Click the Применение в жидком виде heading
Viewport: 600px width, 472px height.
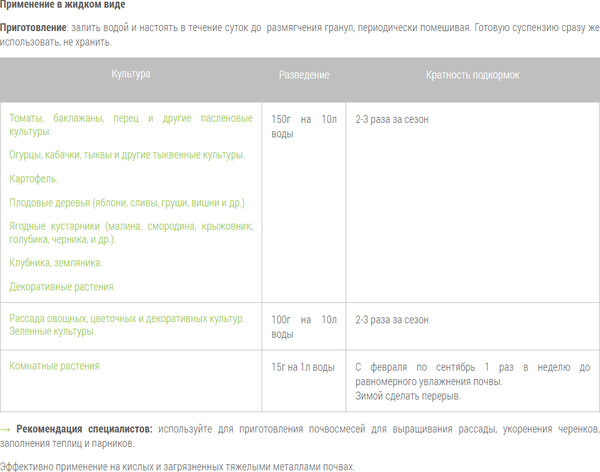pos(62,6)
